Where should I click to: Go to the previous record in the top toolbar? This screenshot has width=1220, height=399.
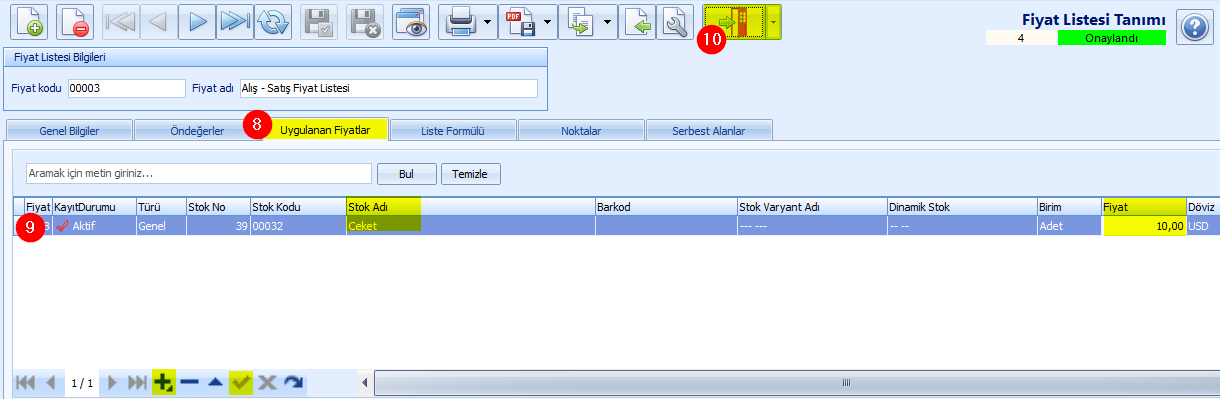pos(158,21)
